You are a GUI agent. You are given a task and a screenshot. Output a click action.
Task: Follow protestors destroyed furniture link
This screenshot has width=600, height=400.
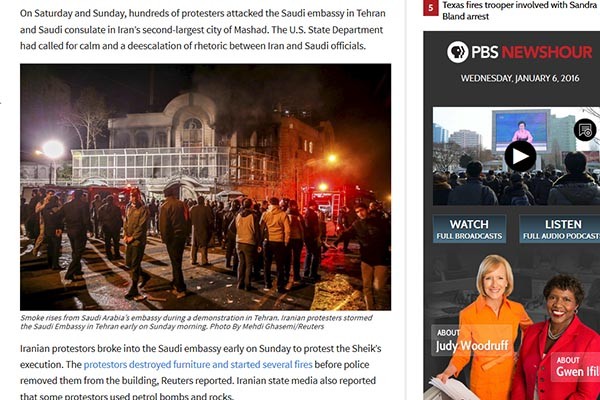point(198,364)
